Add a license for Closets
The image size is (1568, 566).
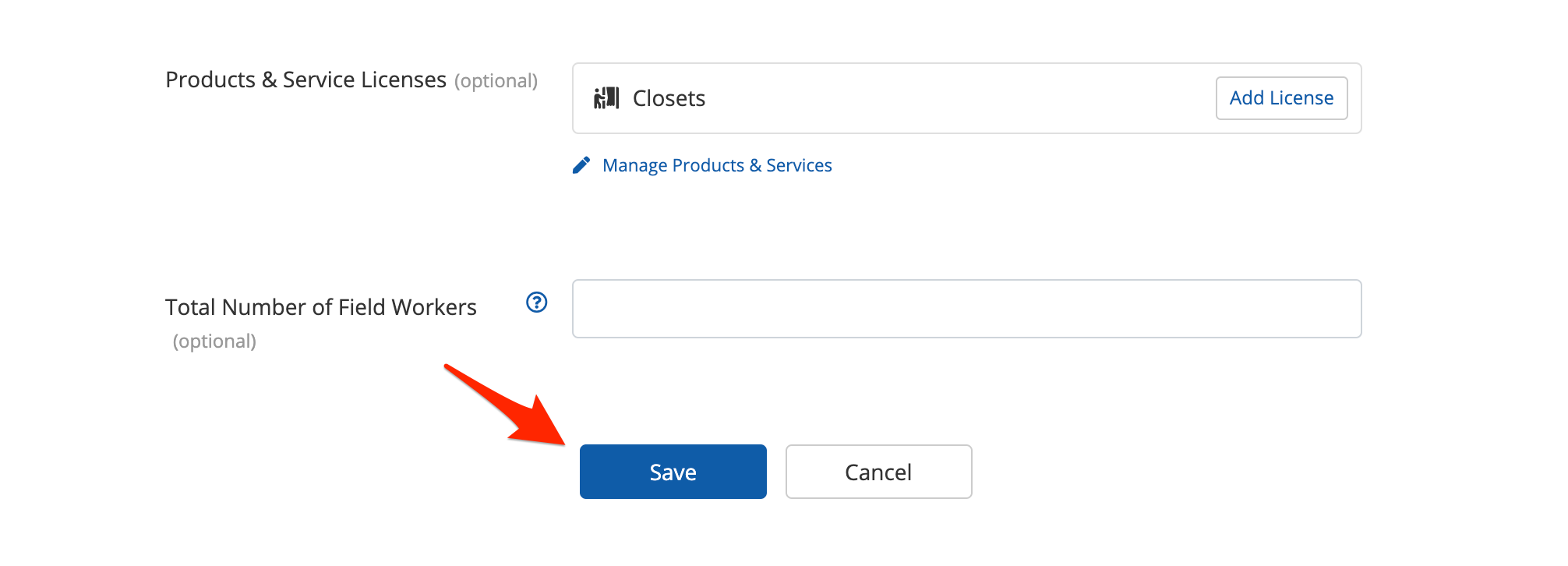coord(1281,98)
